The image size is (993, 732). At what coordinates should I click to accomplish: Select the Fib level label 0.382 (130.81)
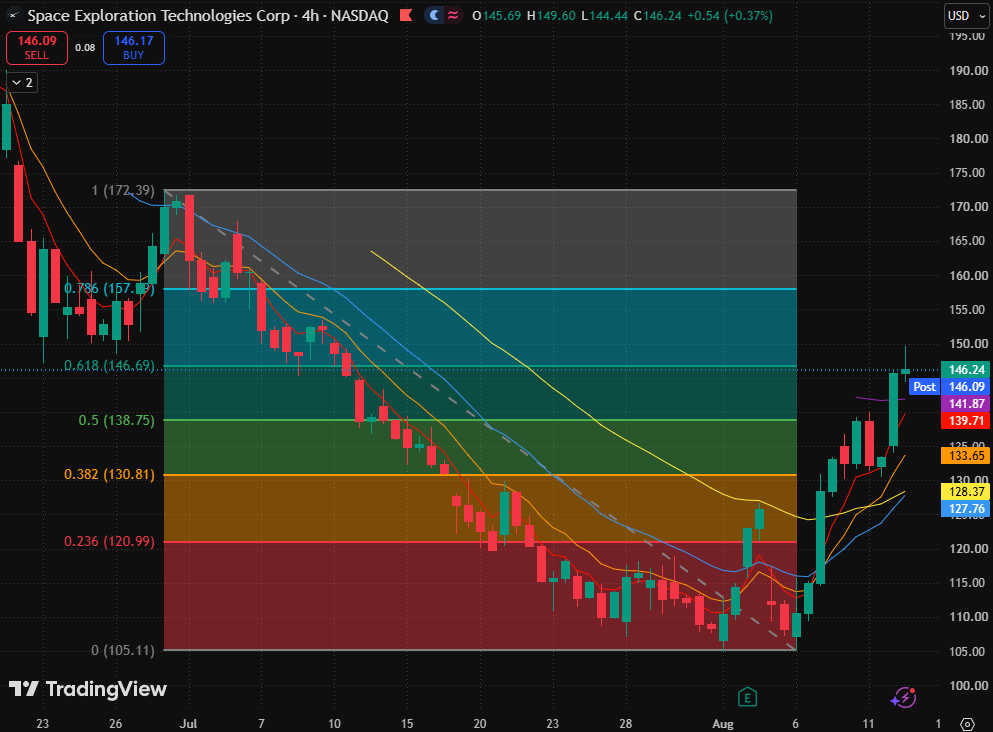coord(110,474)
